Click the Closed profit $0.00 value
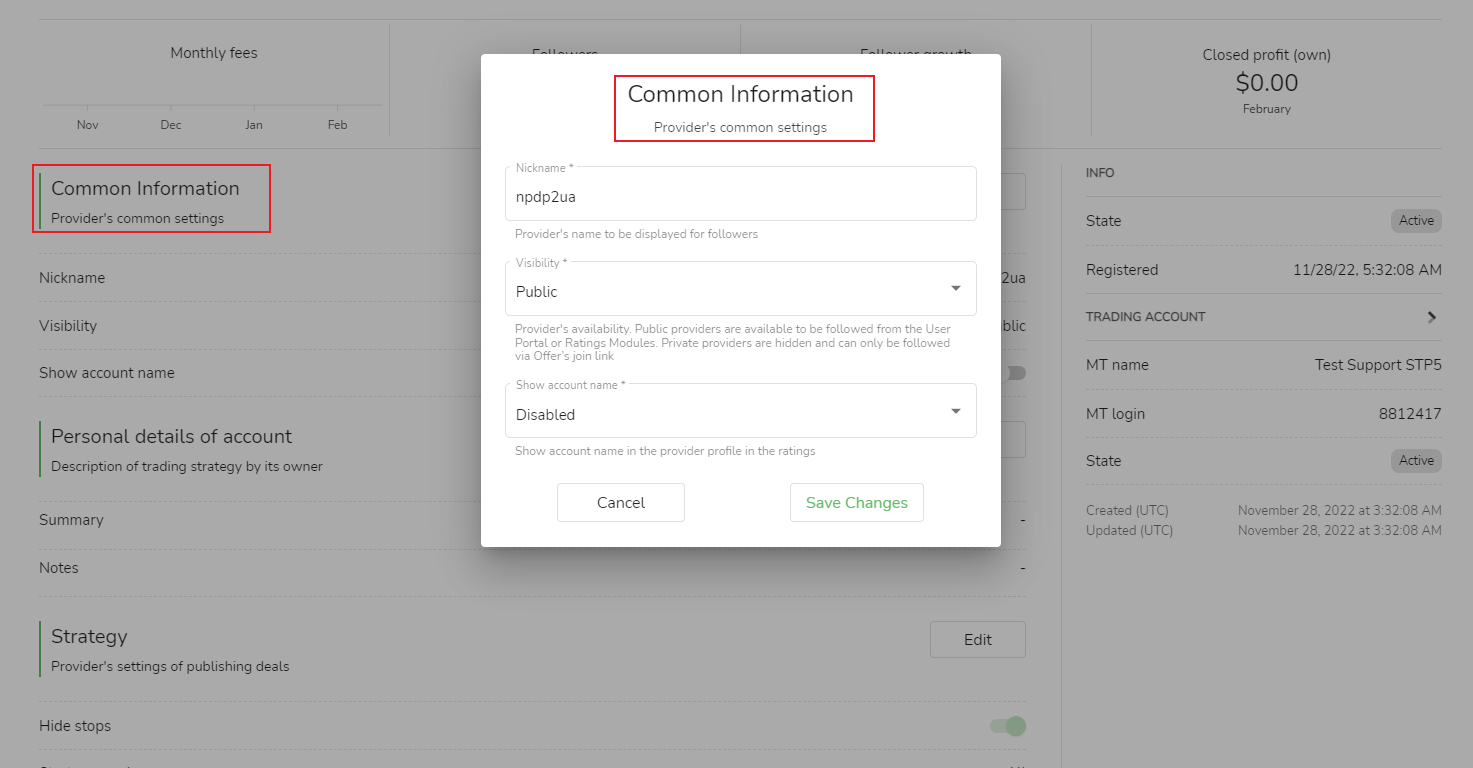 (1266, 83)
